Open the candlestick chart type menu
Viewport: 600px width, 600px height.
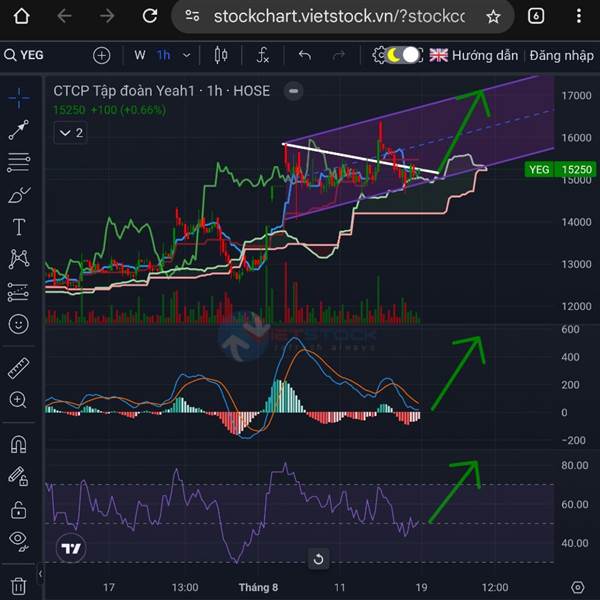(x=221, y=55)
